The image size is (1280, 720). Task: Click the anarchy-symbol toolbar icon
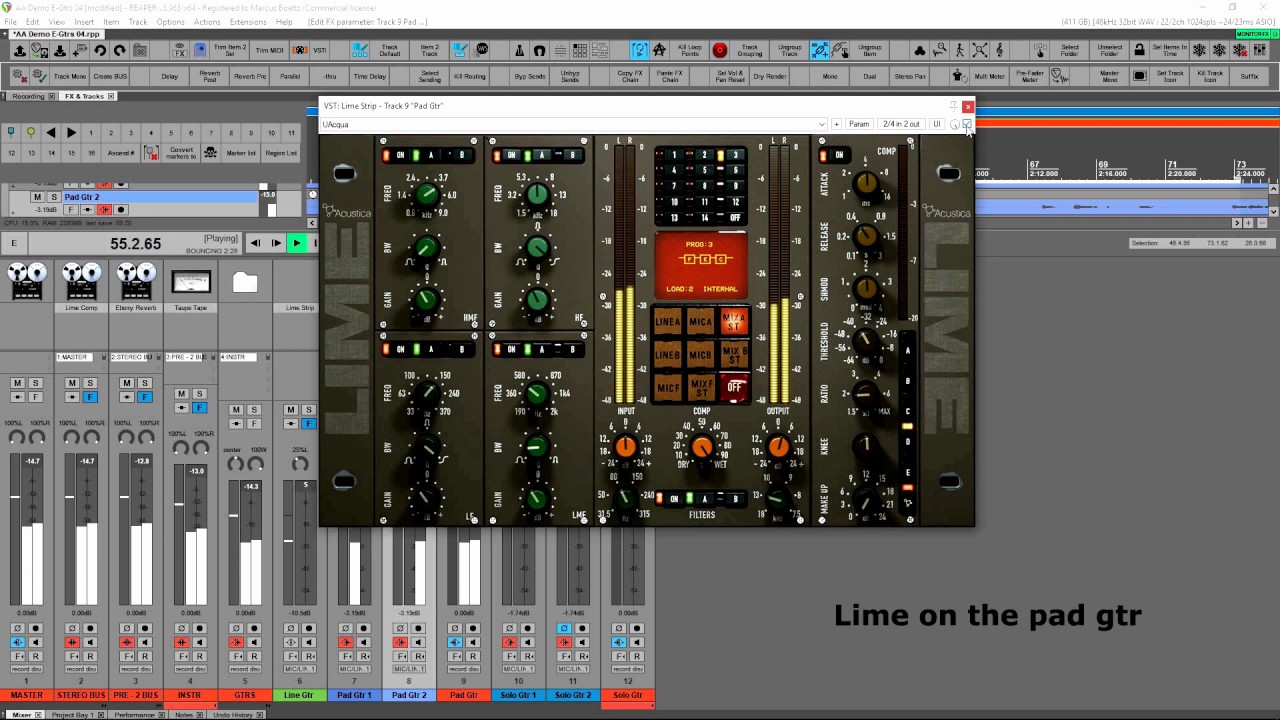659,50
